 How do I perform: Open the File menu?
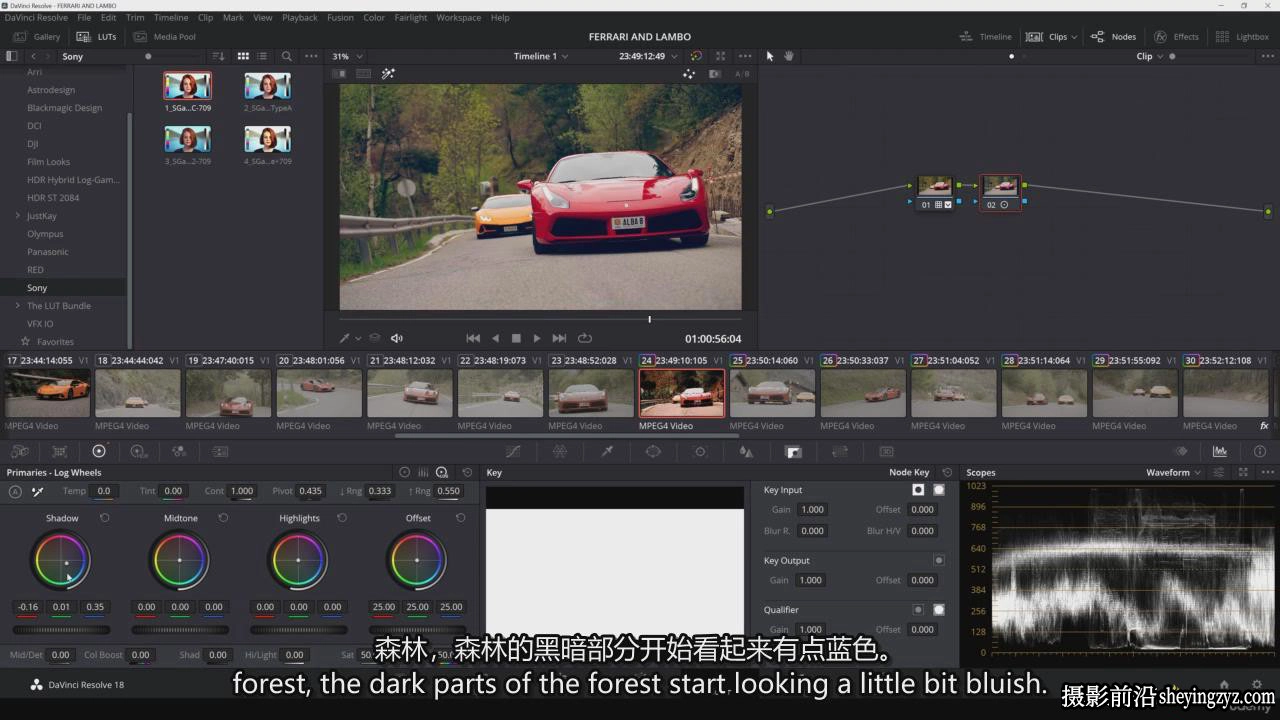[x=84, y=17]
